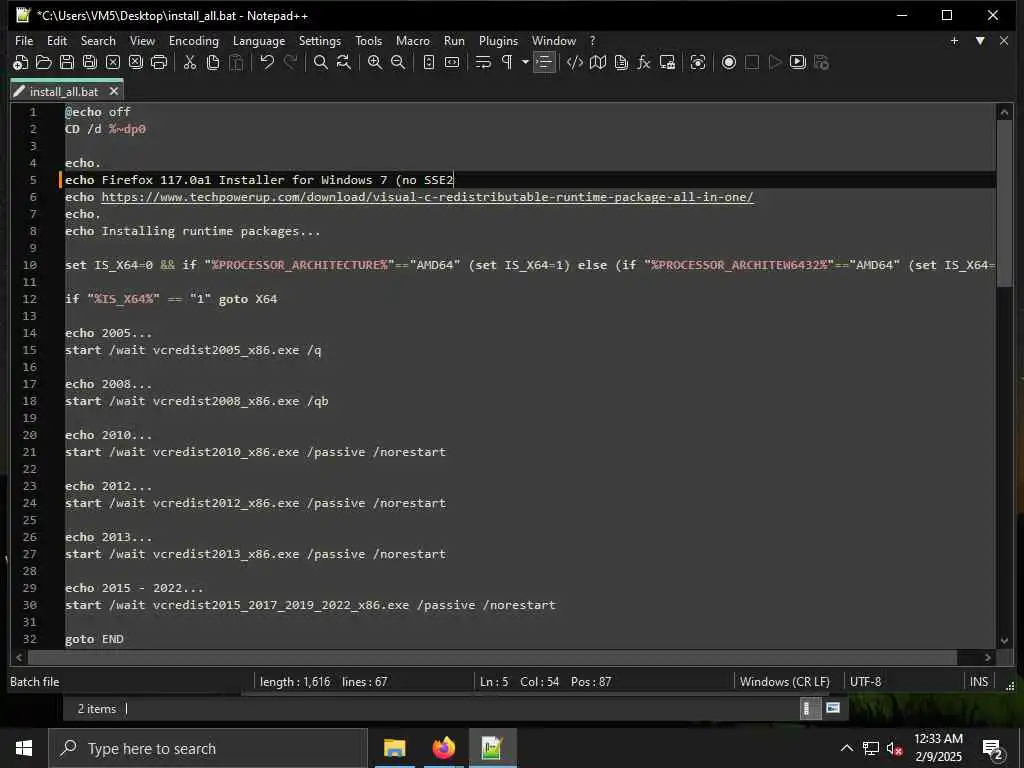Undo the last edit via toolbar arrow
The image size is (1024, 768).
[266, 63]
